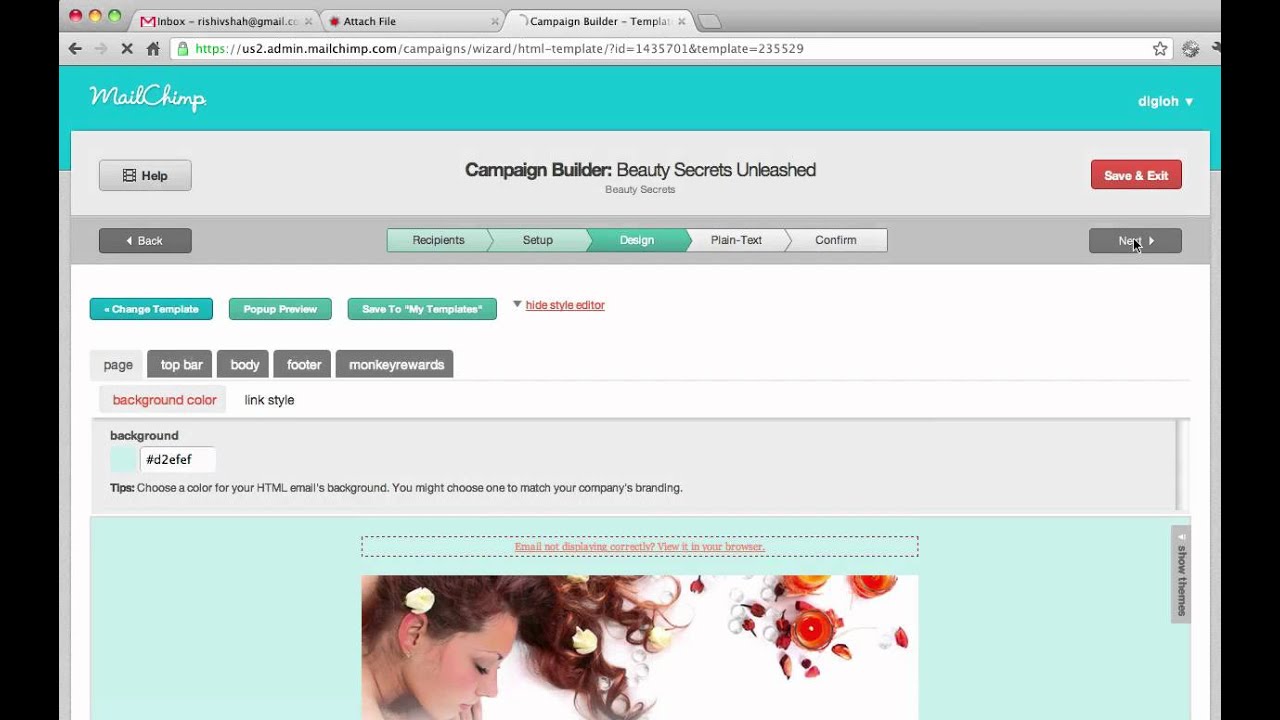Jump to the Recipients step
Image resolution: width=1280 pixels, height=720 pixels.
[438, 240]
